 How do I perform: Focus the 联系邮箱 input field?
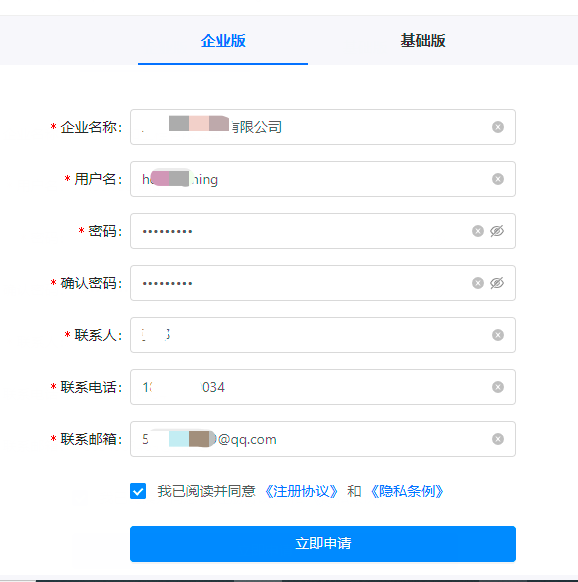pyautogui.click(x=323, y=439)
